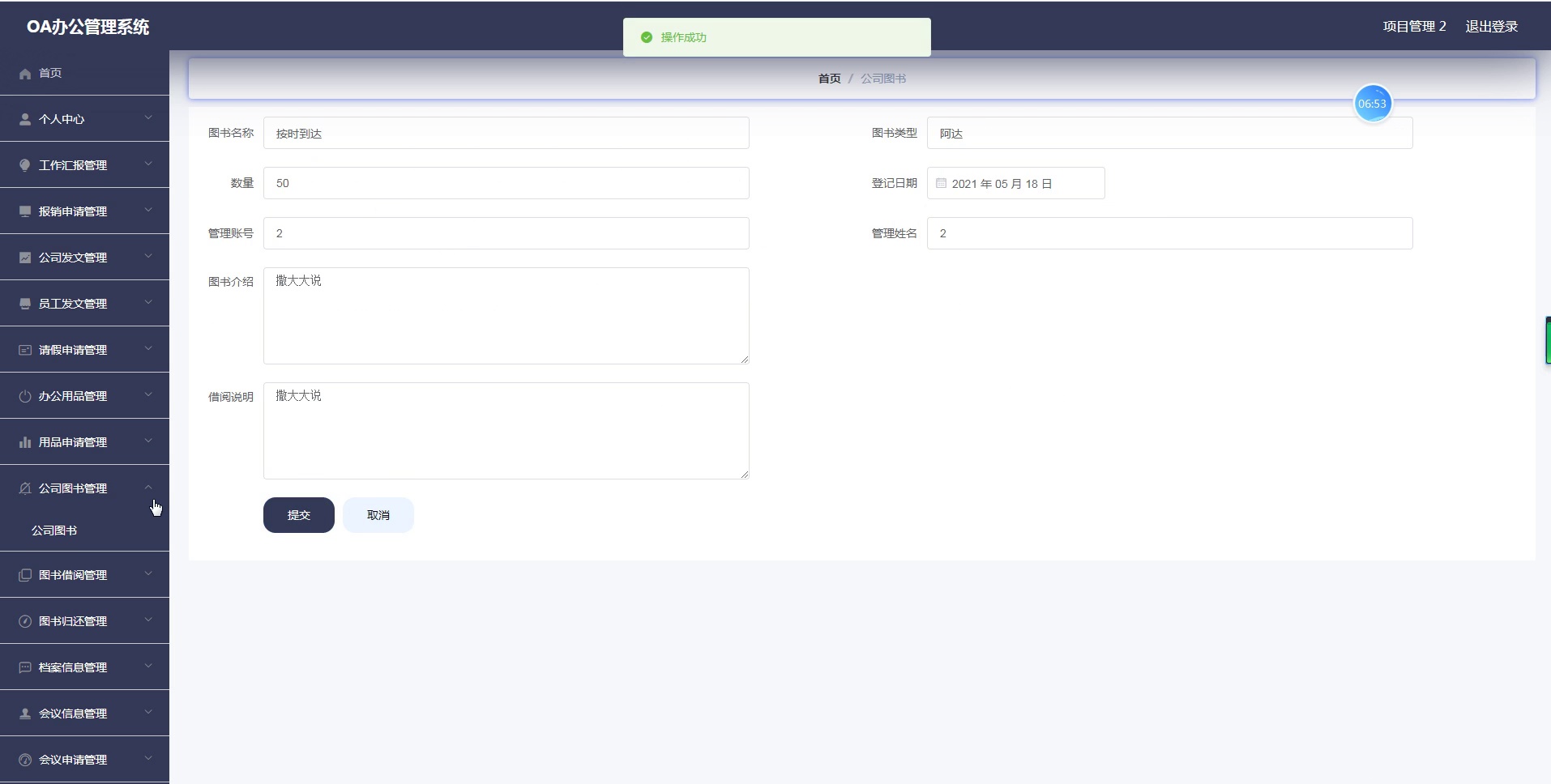Open 工作汇报管理 via its microphone icon
Viewport: 1551px width, 784px height.
pyautogui.click(x=23, y=164)
